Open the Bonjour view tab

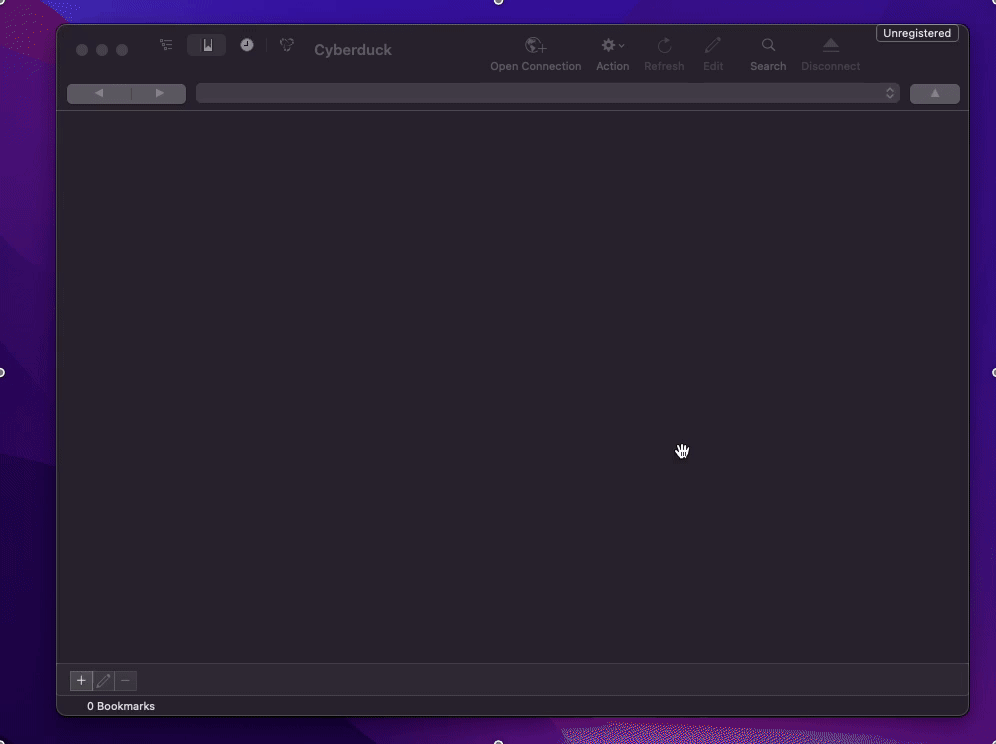click(x=287, y=45)
